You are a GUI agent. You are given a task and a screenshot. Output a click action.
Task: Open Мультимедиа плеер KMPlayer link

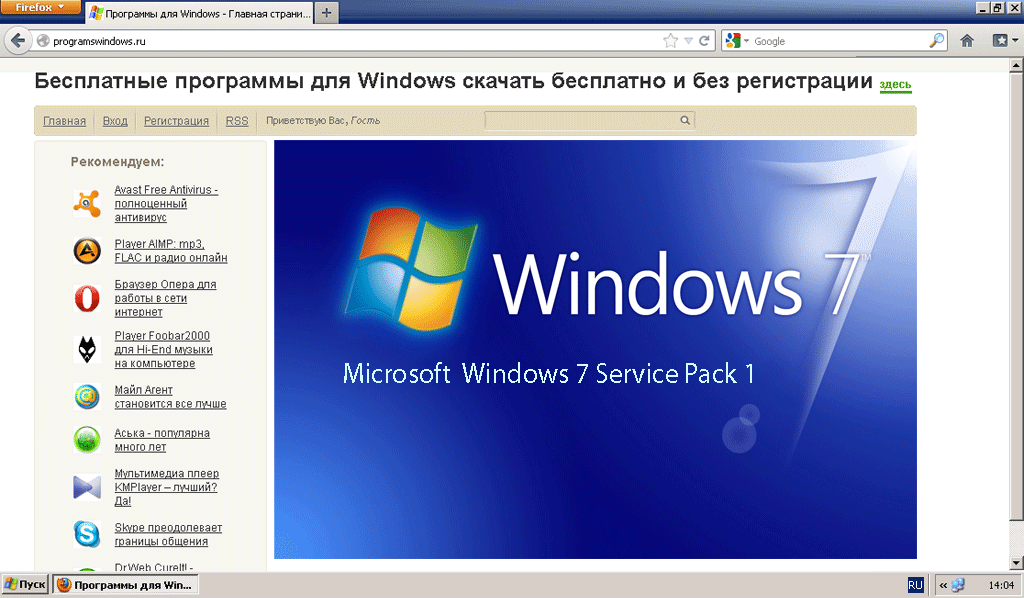(167, 487)
